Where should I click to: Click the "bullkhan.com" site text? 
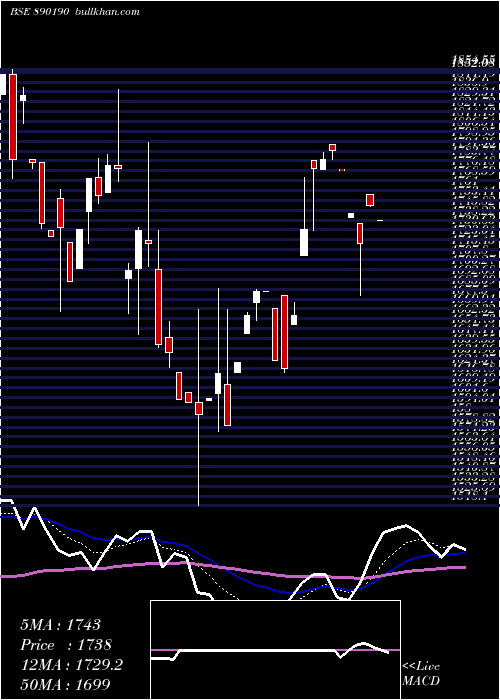tap(108, 12)
